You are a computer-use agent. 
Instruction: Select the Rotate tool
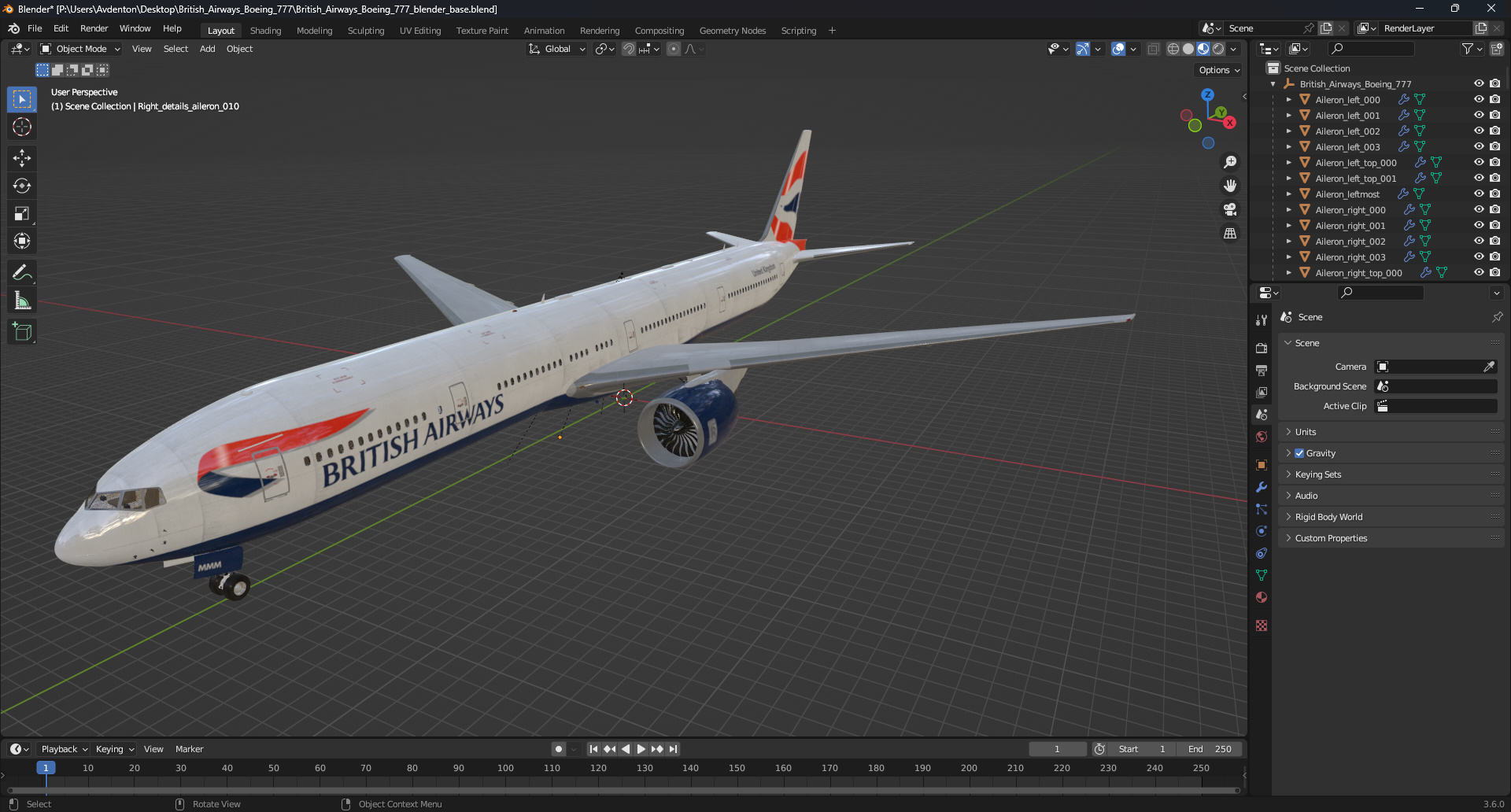22,186
